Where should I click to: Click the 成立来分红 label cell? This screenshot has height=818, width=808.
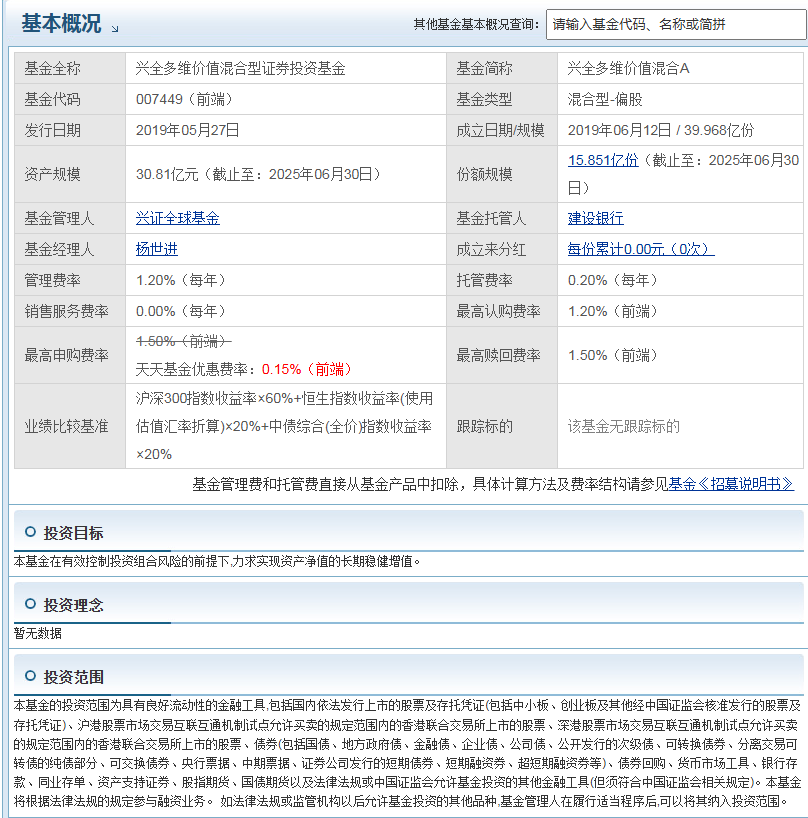pyautogui.click(x=502, y=249)
